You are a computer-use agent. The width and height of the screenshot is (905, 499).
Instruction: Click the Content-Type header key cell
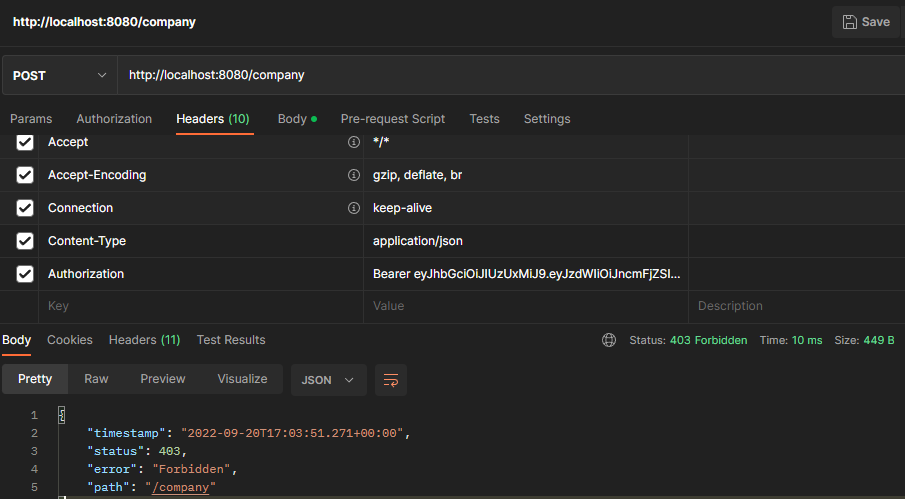pos(201,241)
